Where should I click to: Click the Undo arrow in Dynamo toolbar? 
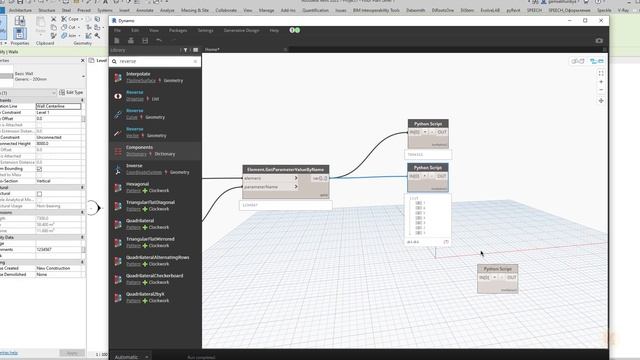point(159,40)
